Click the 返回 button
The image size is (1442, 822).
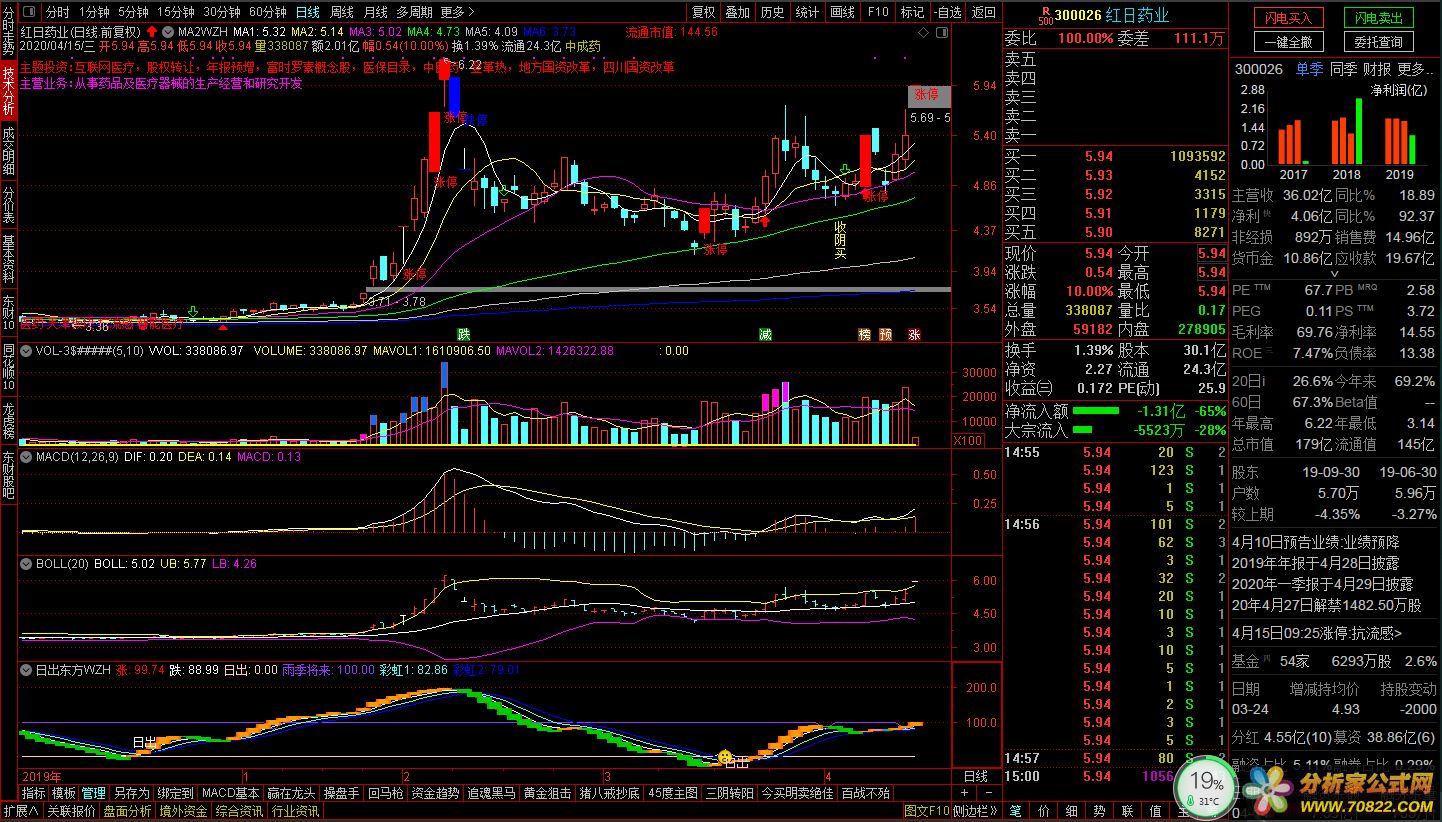coord(984,12)
